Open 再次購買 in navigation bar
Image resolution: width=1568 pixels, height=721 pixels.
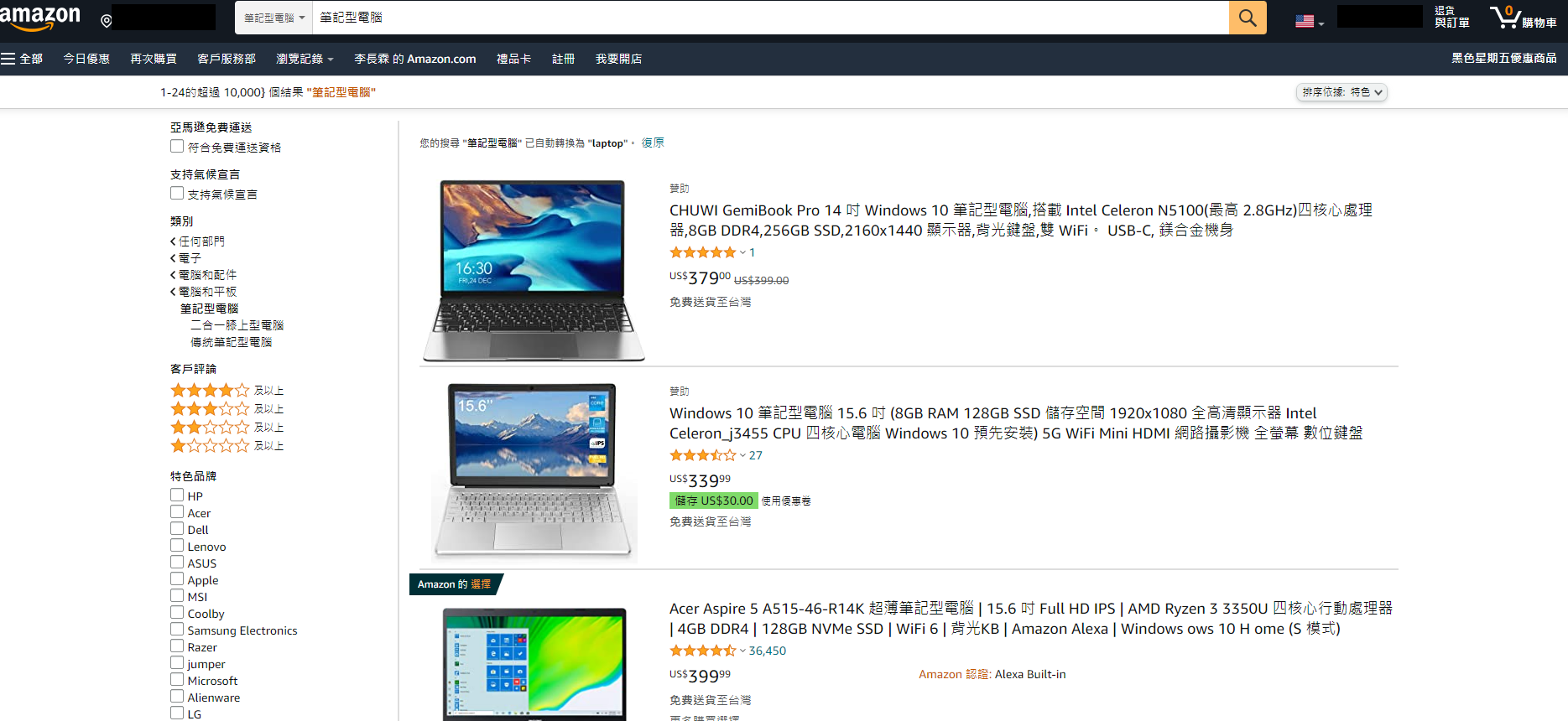coord(154,59)
